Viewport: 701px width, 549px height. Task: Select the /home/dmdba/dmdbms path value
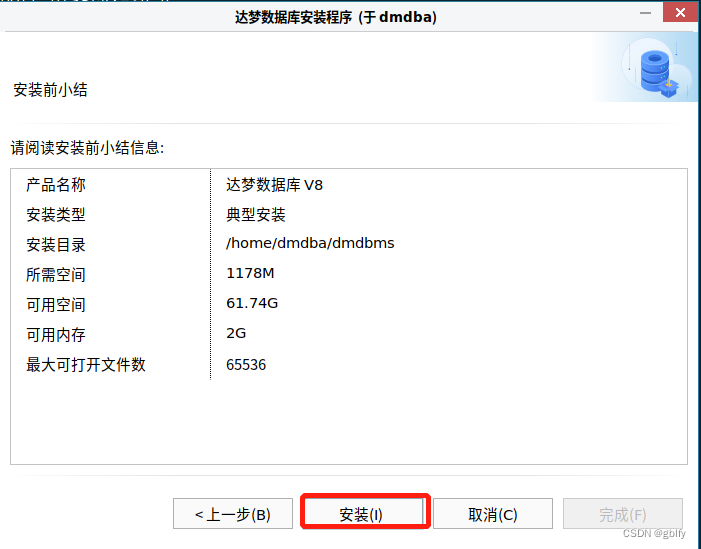pos(310,243)
